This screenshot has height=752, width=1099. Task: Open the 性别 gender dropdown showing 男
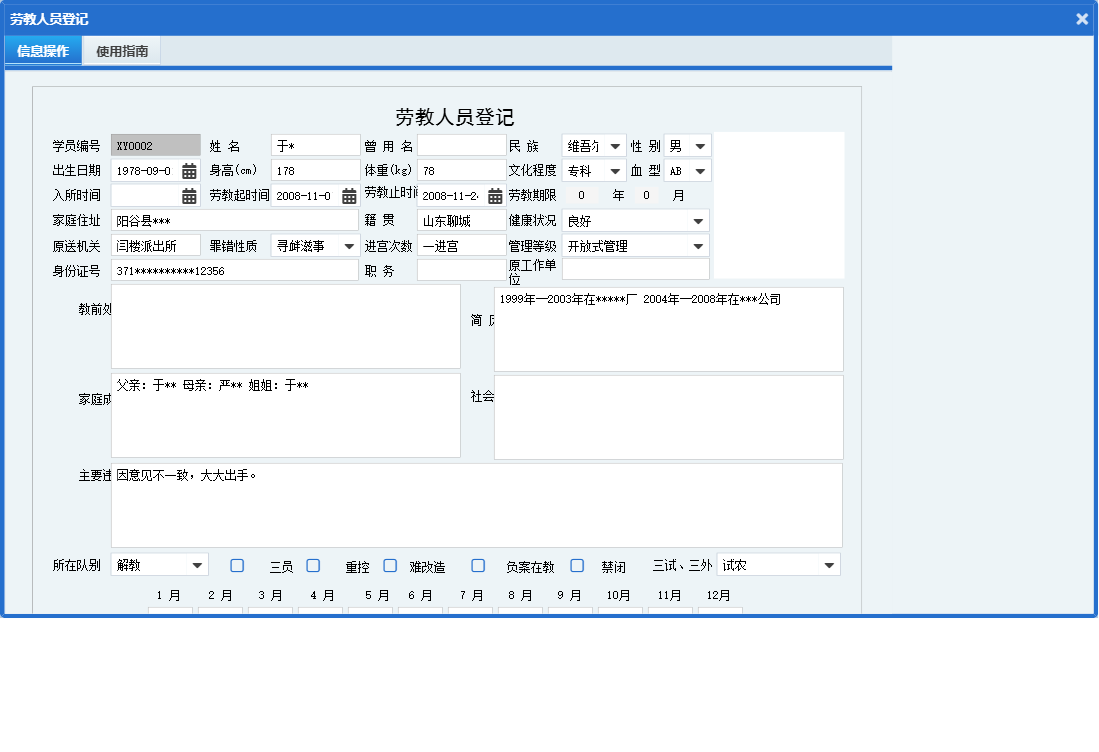[700, 145]
